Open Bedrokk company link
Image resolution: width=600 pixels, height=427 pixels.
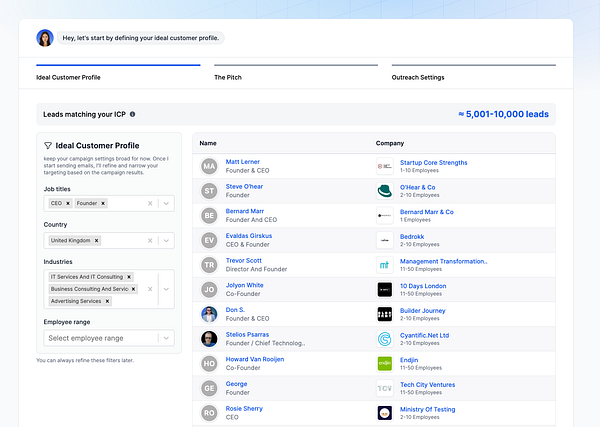click(412, 237)
